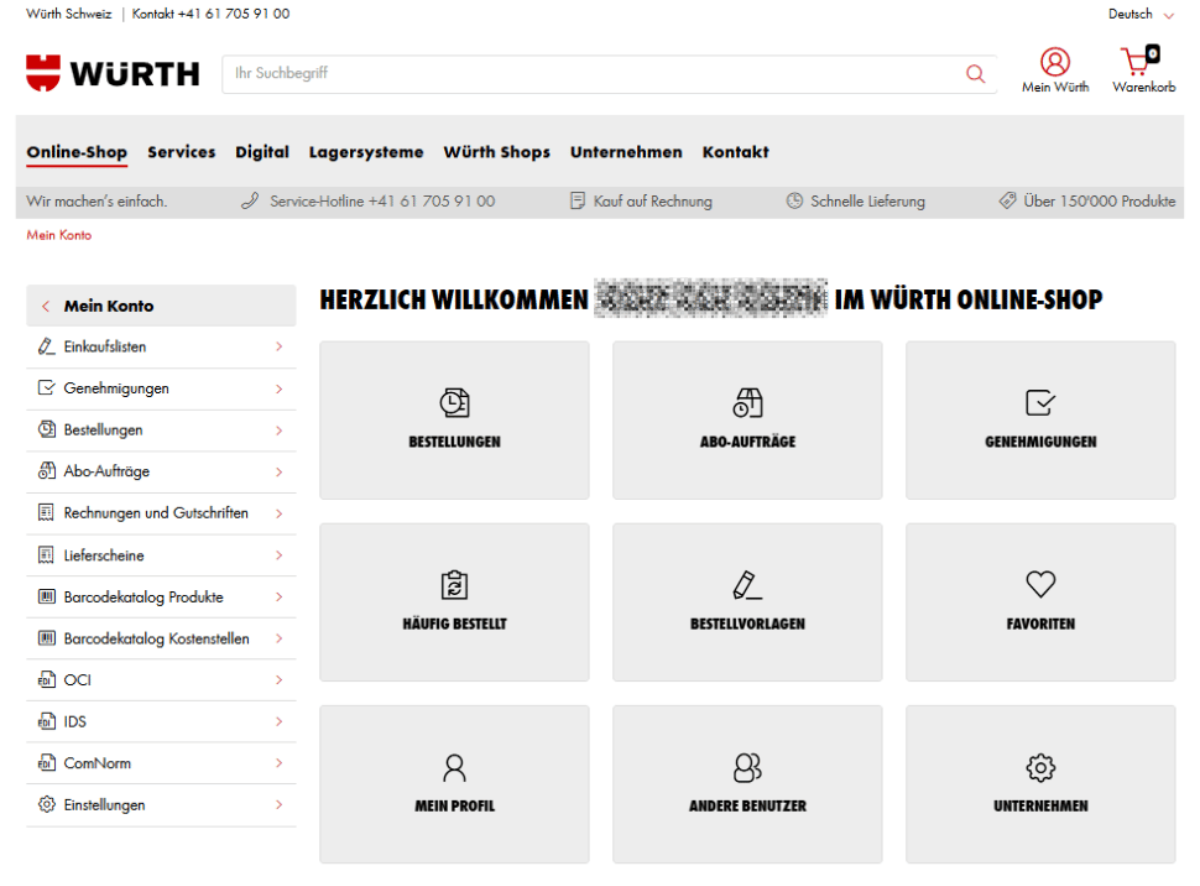The width and height of the screenshot is (1200, 886).
Task: Click the Barcodekatalog Kostenstellen barcode icon
Action: click(46, 638)
